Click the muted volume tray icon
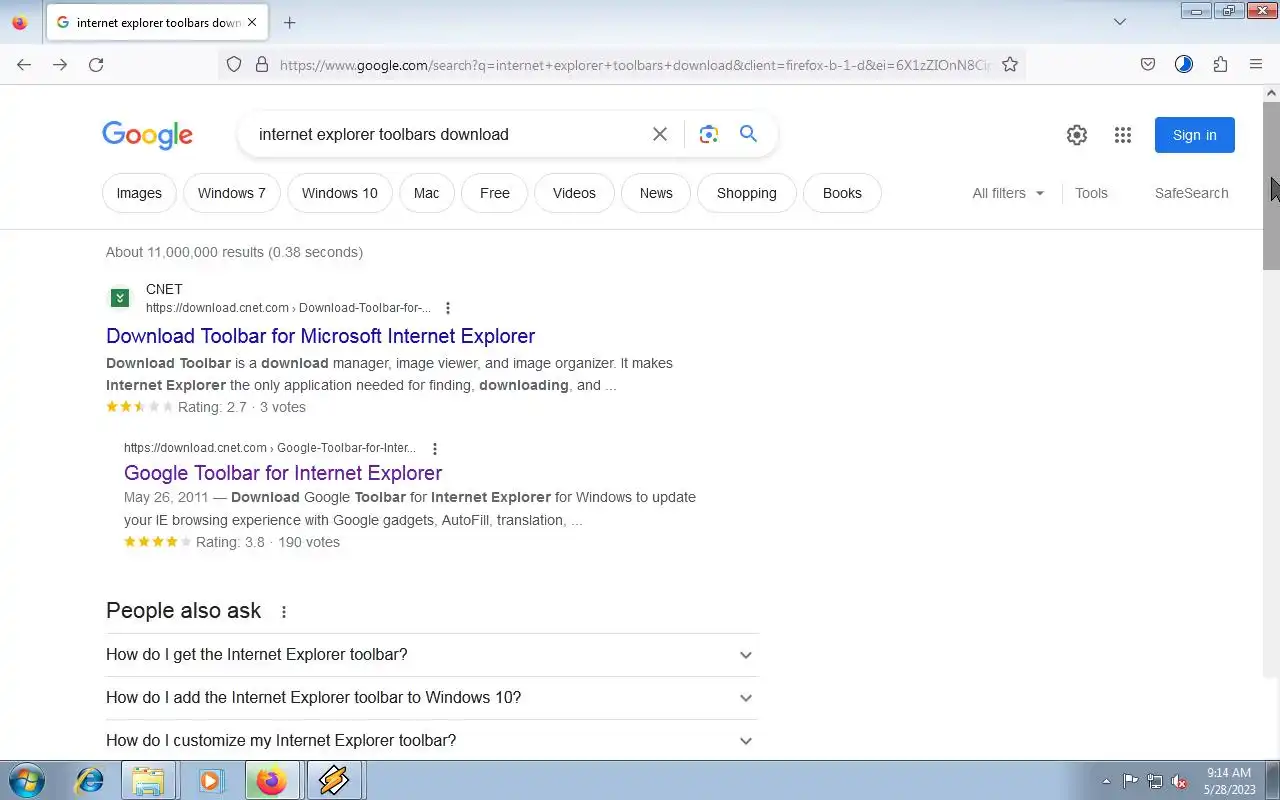Screen dimensions: 1280x800 (x=1180, y=781)
